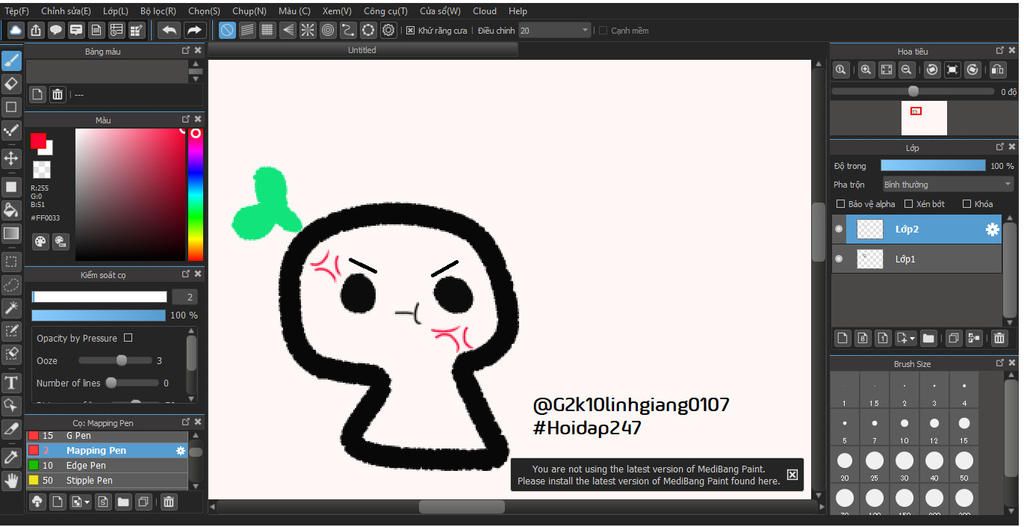Select the Text tool

click(x=11, y=383)
